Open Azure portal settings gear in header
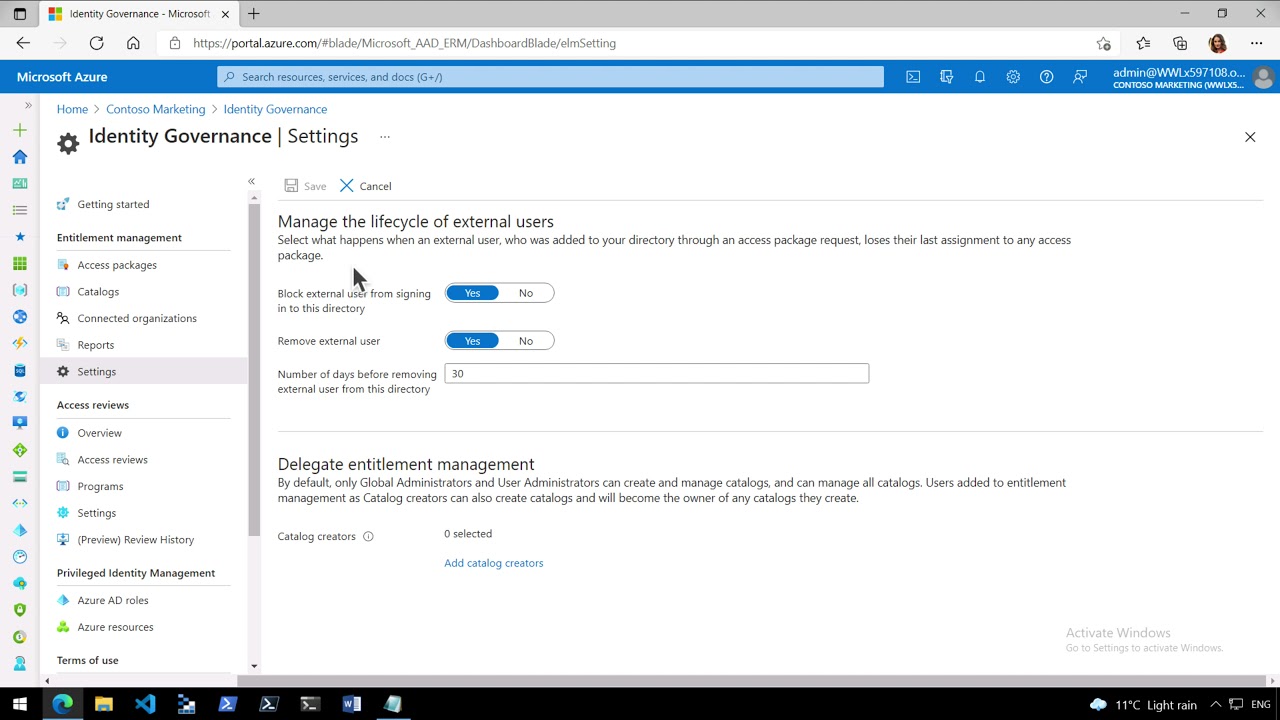Viewport: 1280px width, 720px height. [1013, 77]
